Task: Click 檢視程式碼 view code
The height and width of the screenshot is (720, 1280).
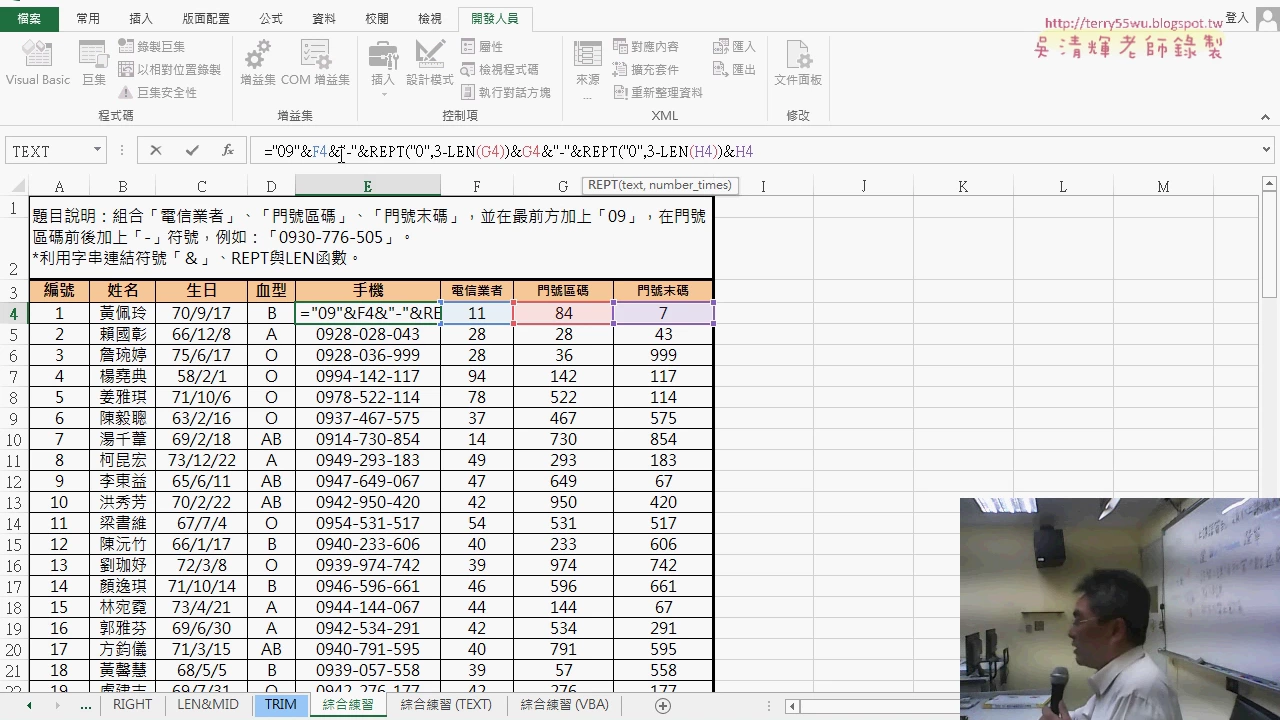Action: [x=500, y=69]
